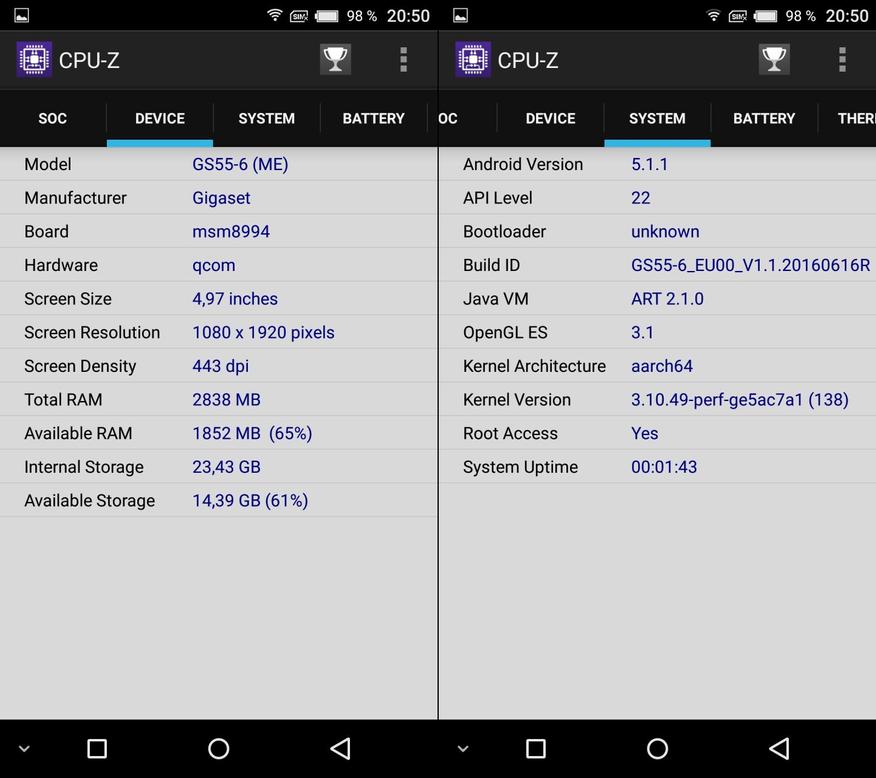Tap image notification icon in right status bar

coord(461,16)
